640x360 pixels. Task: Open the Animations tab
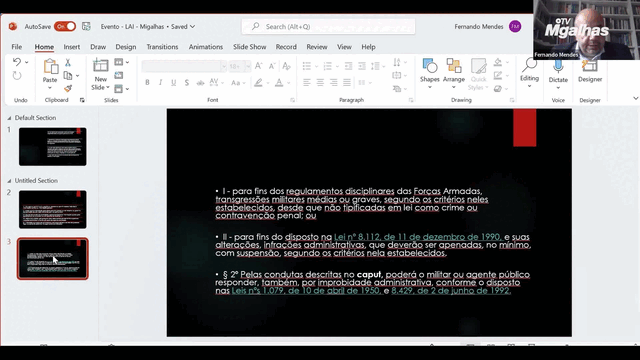(206, 47)
